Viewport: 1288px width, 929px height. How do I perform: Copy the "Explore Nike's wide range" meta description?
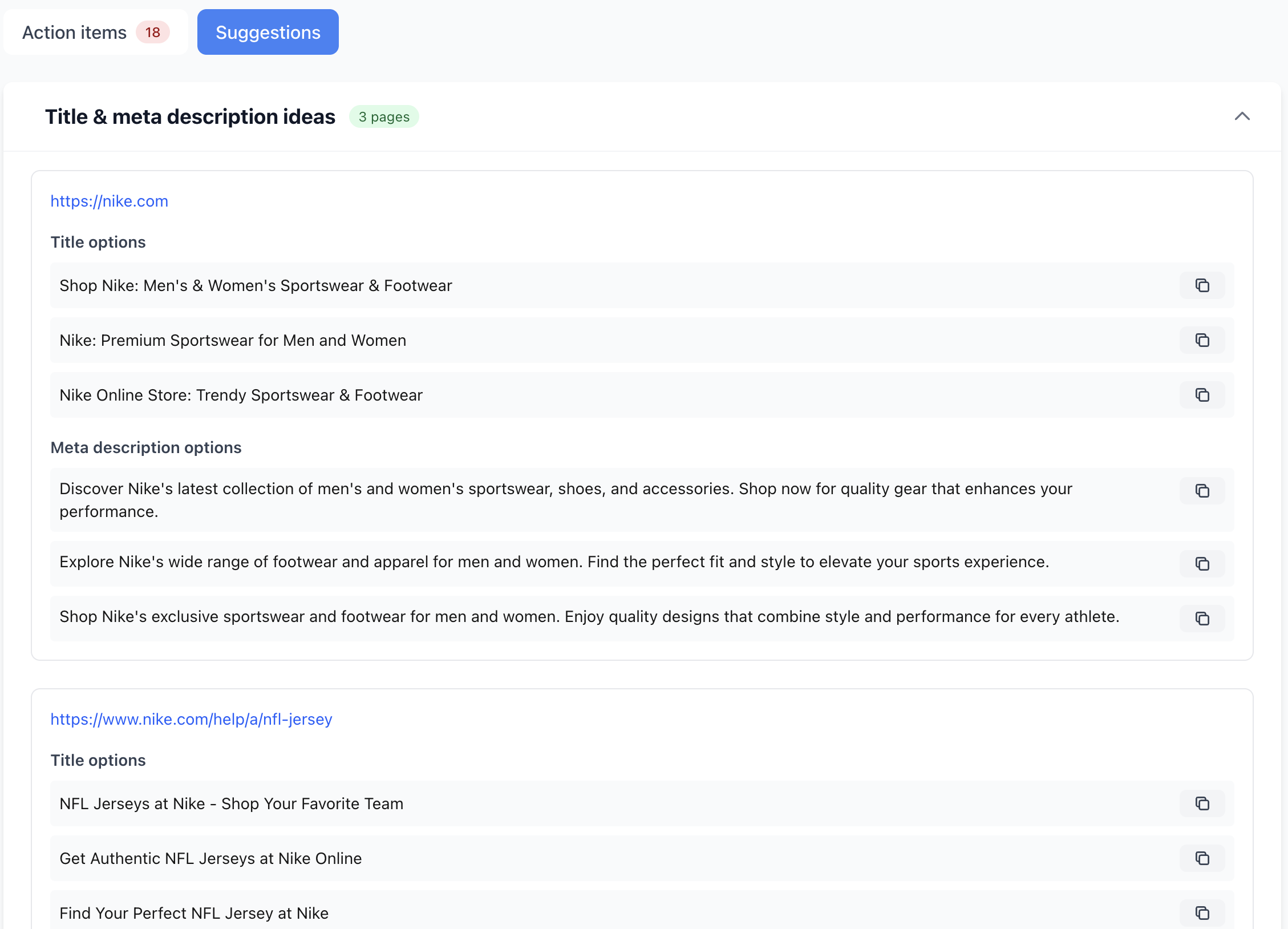coord(1202,564)
